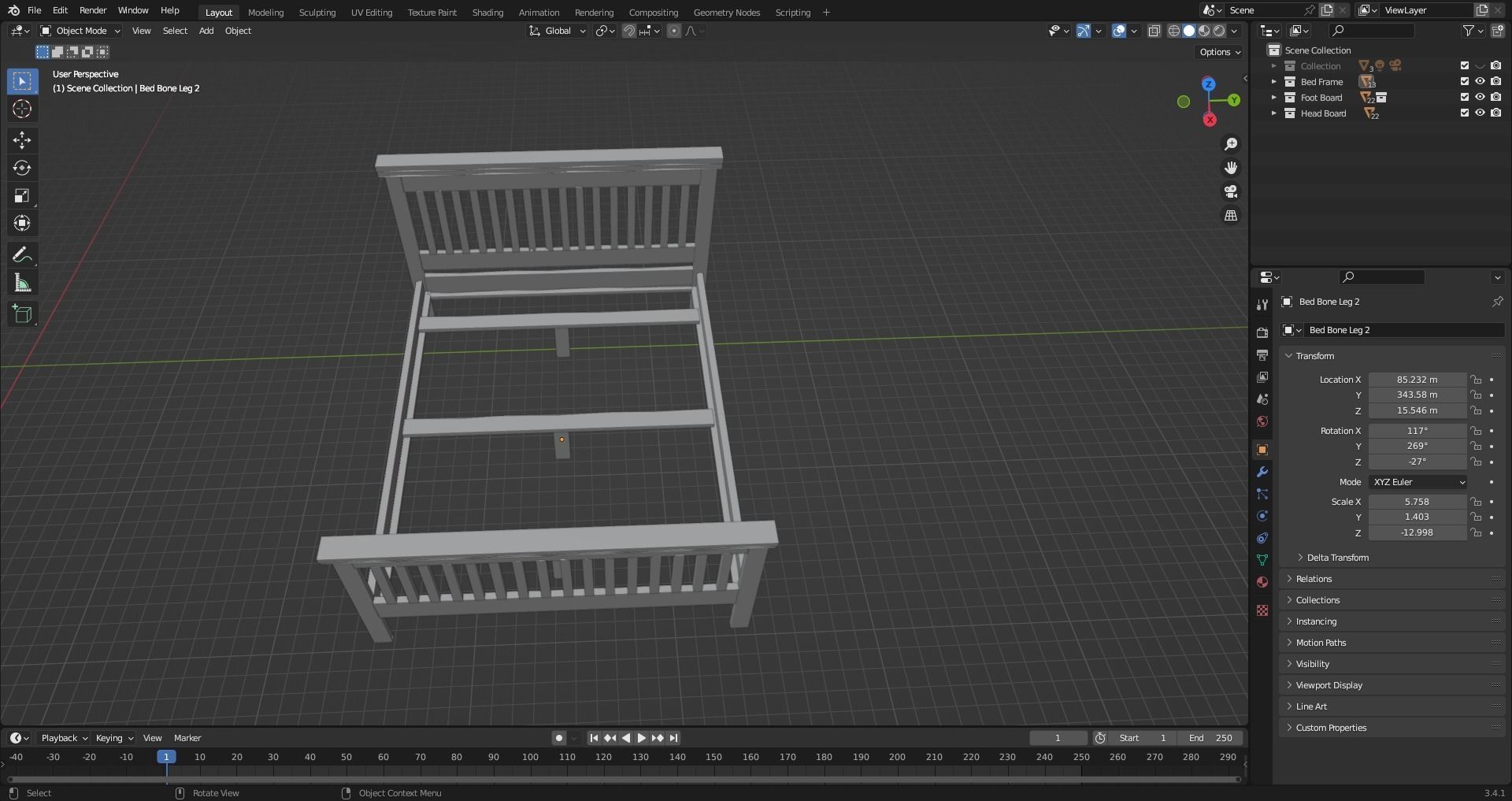This screenshot has width=1512, height=801.
Task: Toggle Head Board visibility eye
Action: coord(1480,113)
